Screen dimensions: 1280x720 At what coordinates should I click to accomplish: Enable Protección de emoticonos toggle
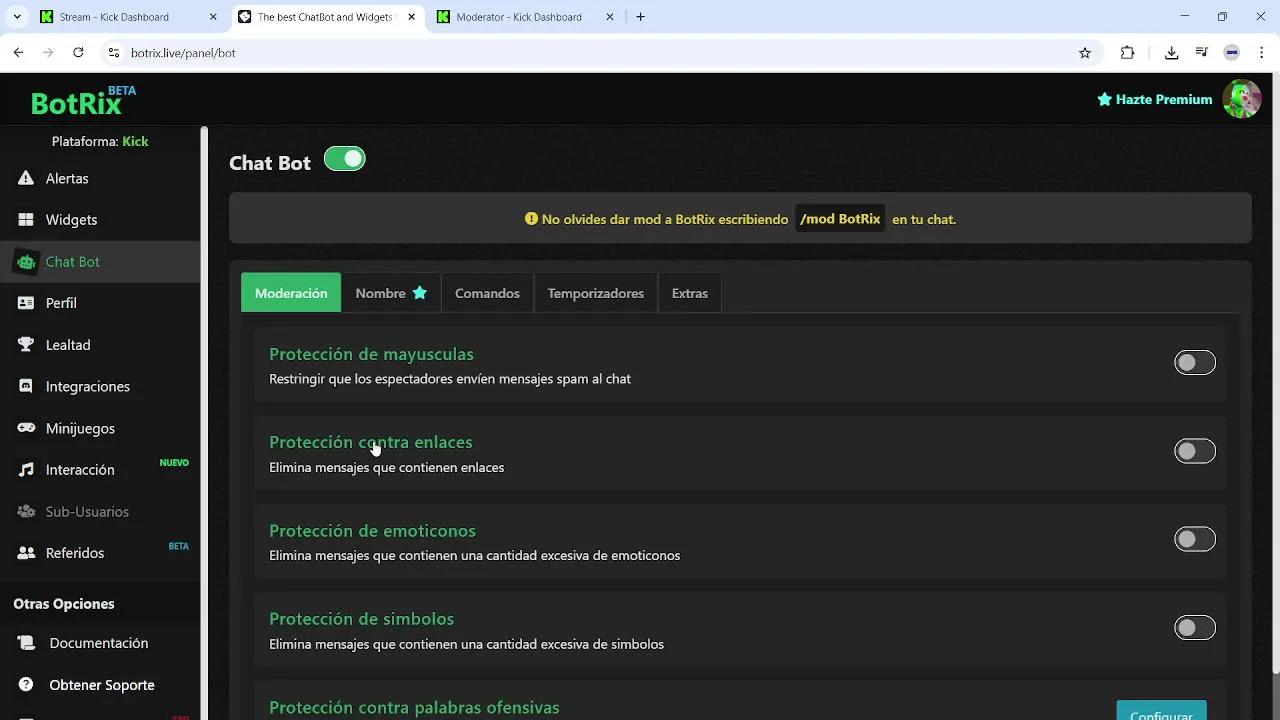pos(1195,540)
